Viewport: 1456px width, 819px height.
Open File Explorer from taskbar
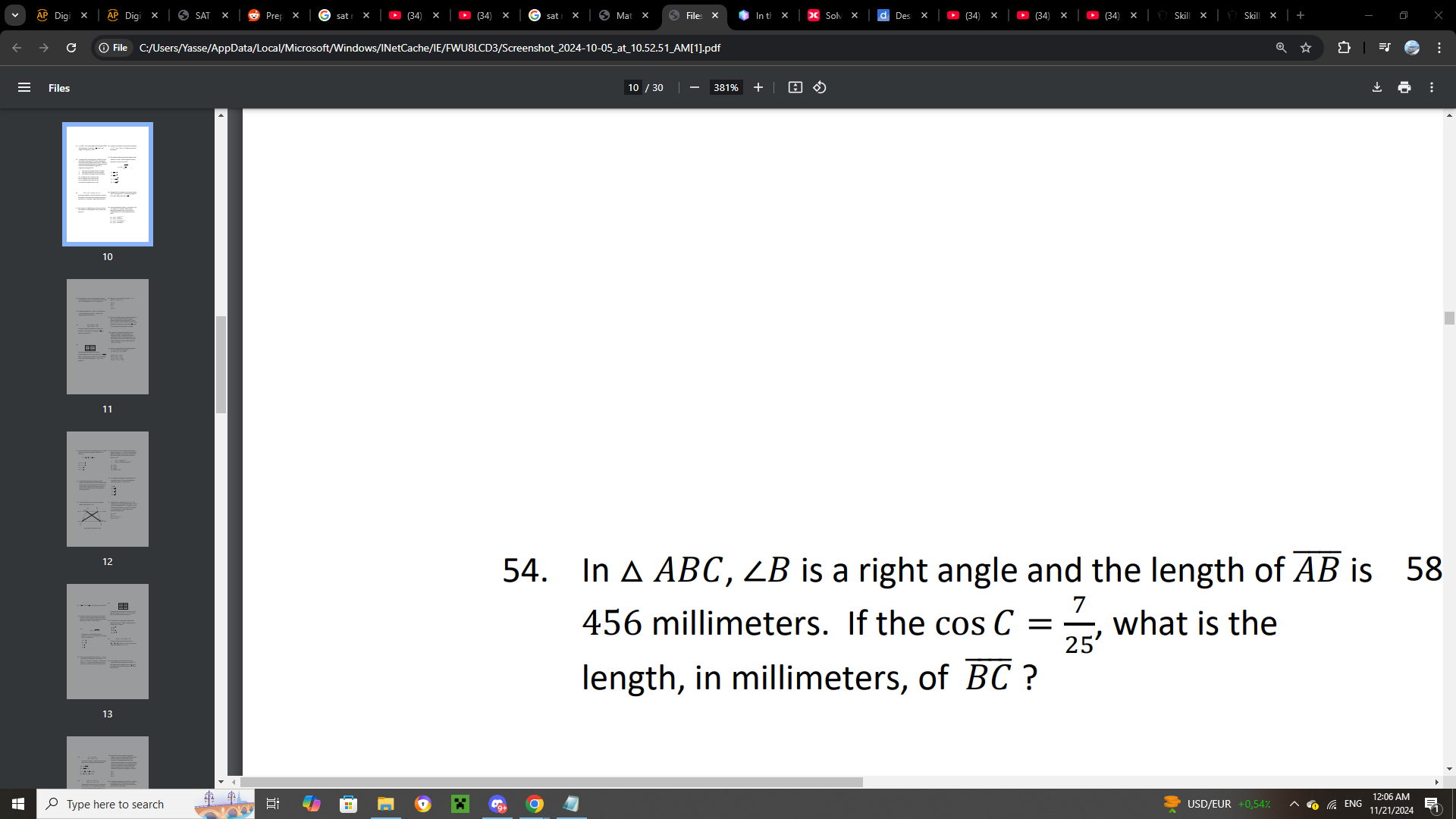pyautogui.click(x=385, y=804)
